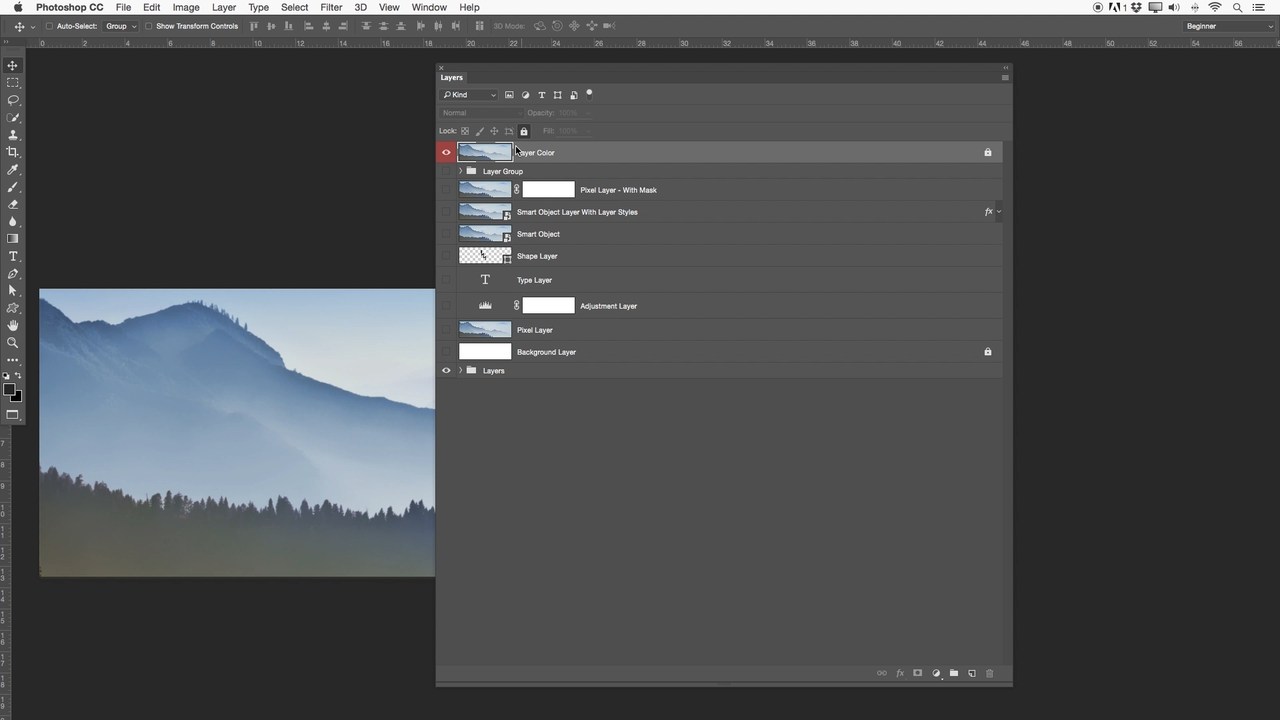
Task: Select the Pen tool
Action: [13, 273]
